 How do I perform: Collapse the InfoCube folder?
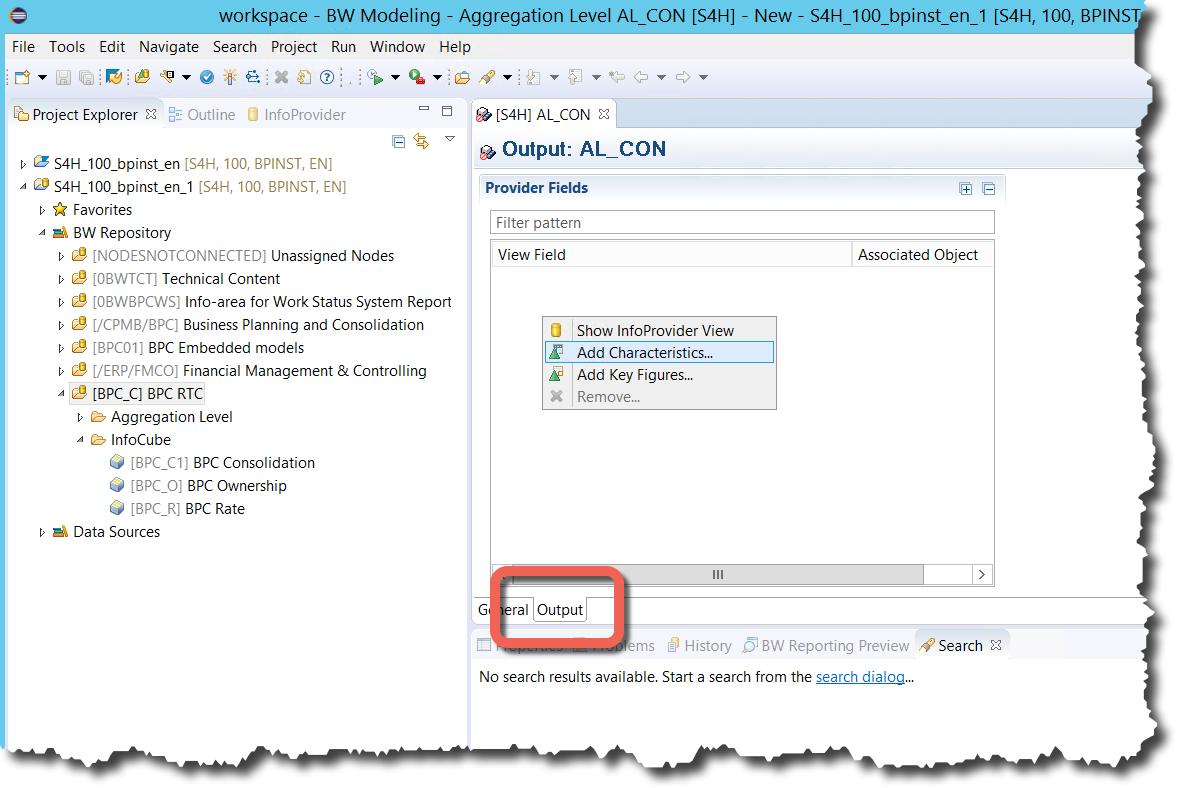[80, 440]
